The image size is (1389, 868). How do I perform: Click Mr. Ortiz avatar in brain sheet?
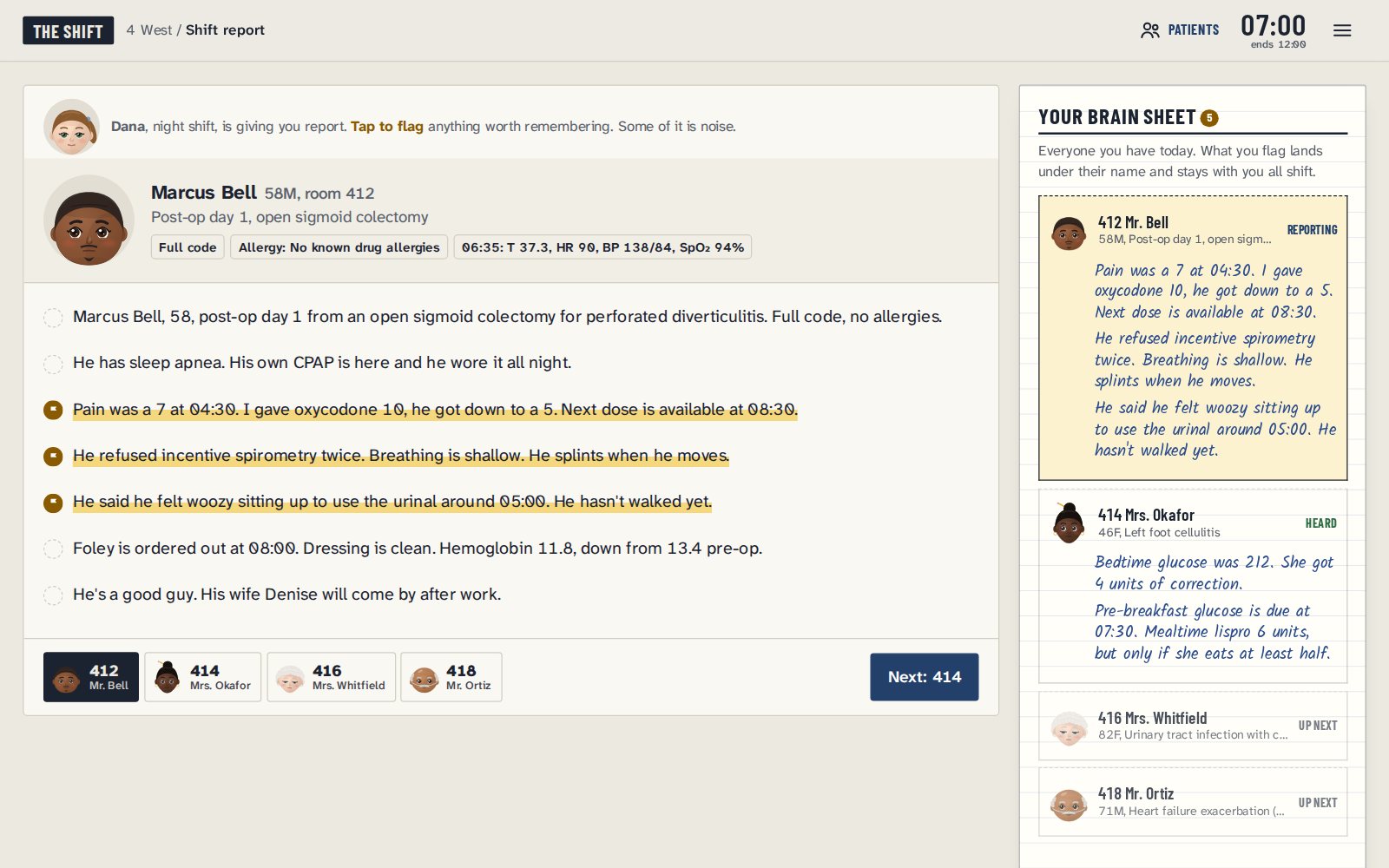click(1069, 805)
